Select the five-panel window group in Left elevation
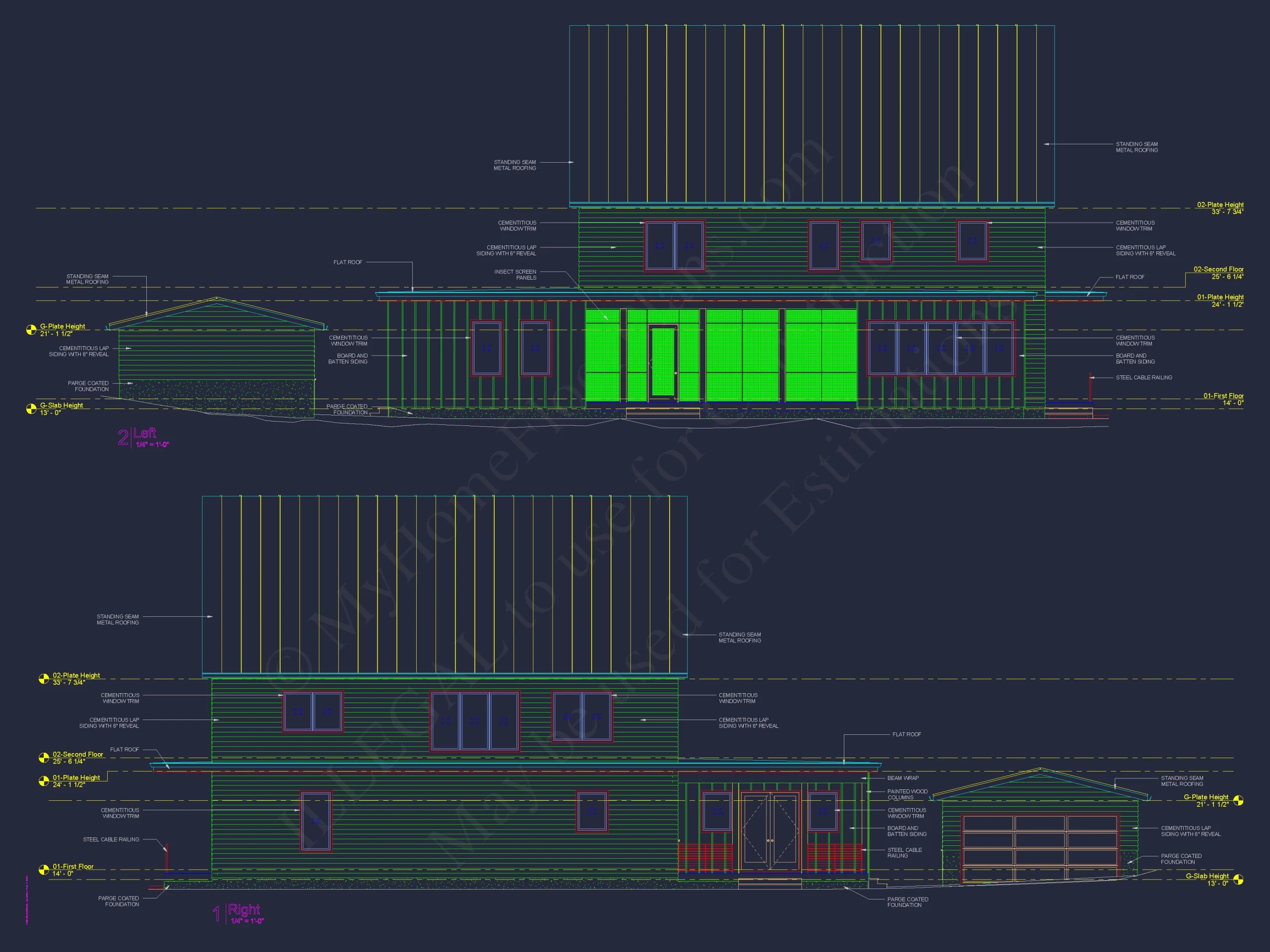 coord(941,348)
